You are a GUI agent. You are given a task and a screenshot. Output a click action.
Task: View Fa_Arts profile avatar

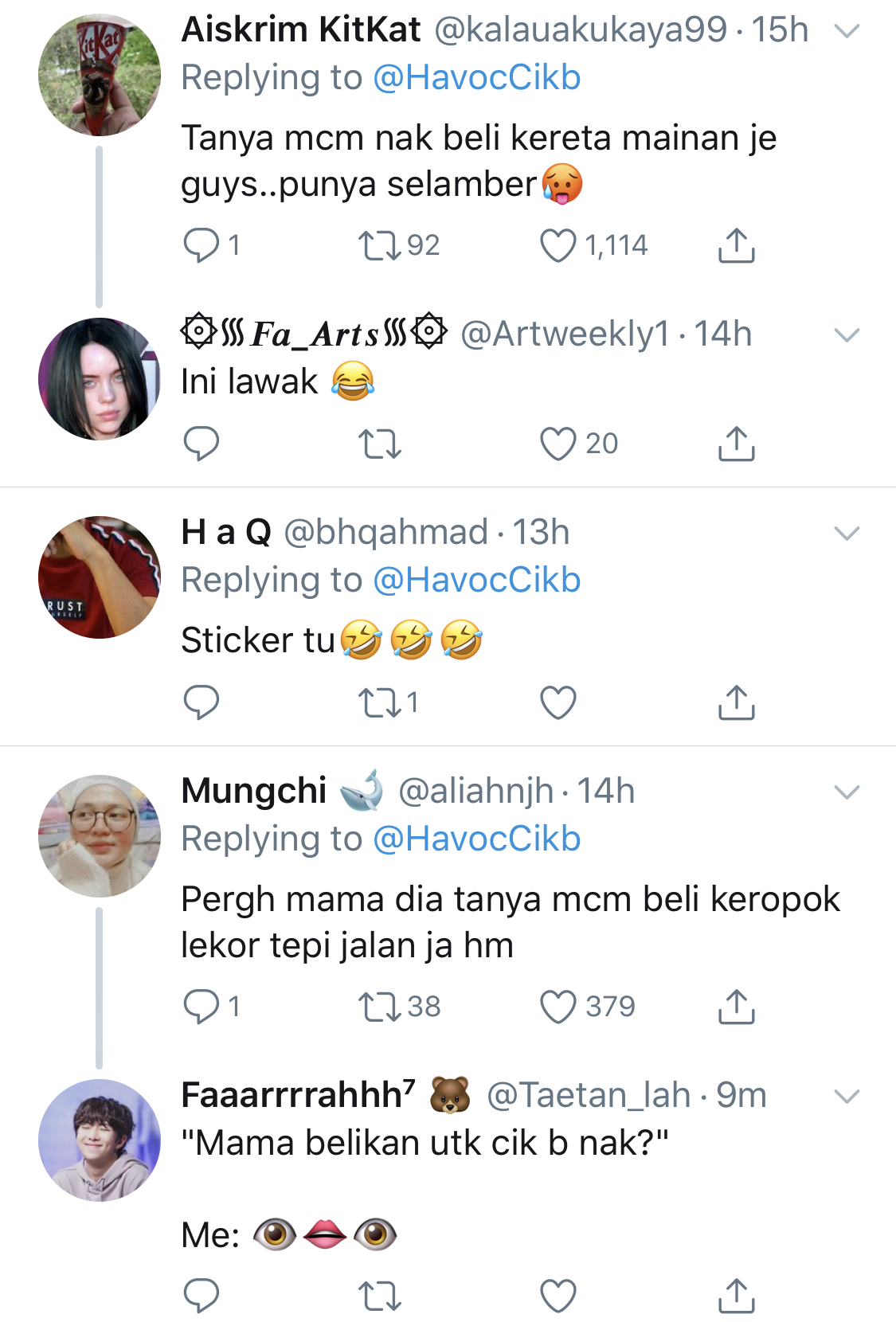coord(100,379)
